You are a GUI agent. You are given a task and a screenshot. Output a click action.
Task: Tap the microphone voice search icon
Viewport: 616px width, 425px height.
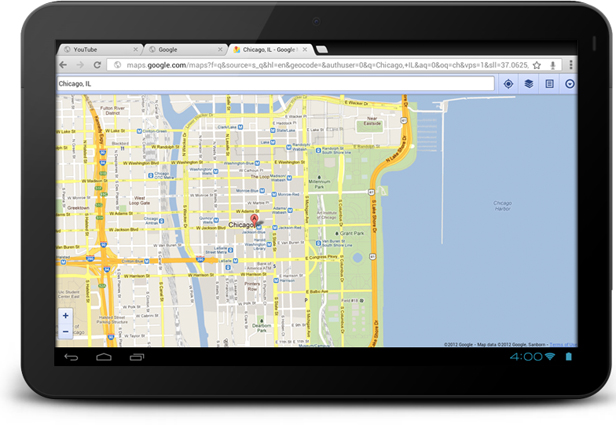[x=553, y=65]
